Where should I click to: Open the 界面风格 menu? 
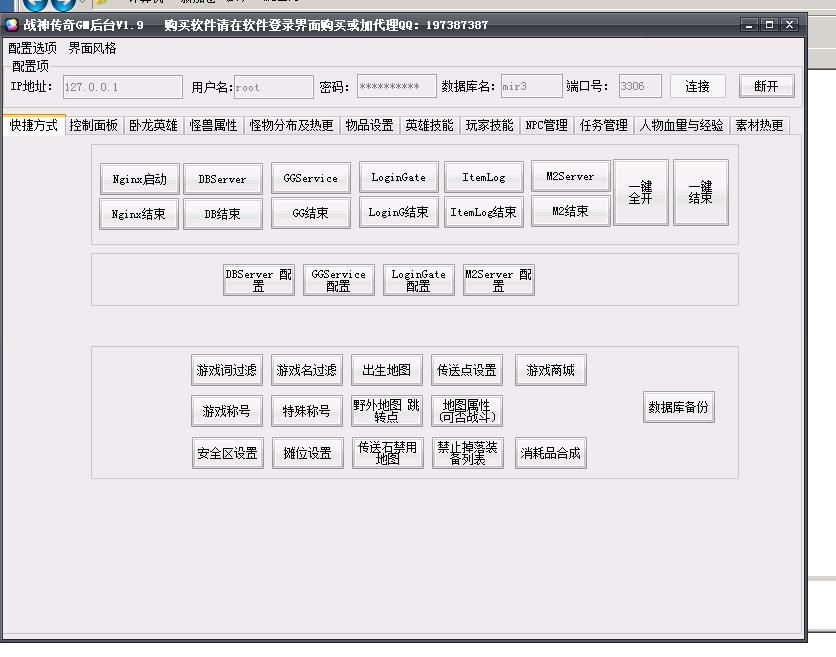tap(92, 48)
